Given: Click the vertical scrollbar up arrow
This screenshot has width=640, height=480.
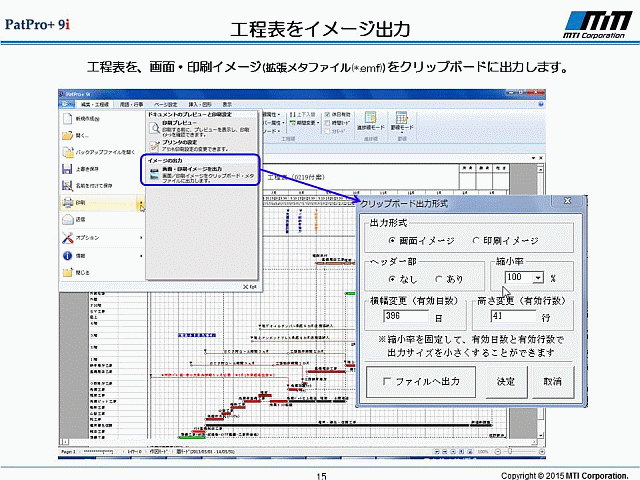Looking at the screenshot, I should tap(540, 169).
